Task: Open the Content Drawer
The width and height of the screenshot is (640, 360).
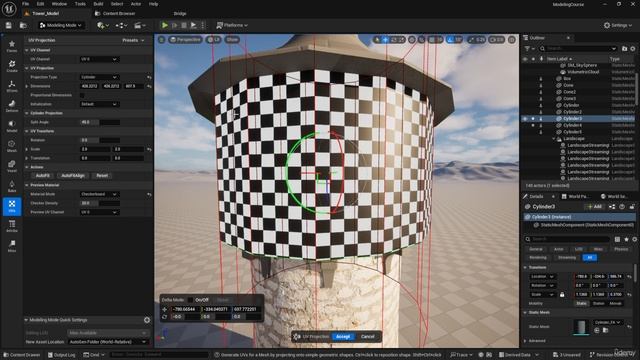Action: point(21,355)
